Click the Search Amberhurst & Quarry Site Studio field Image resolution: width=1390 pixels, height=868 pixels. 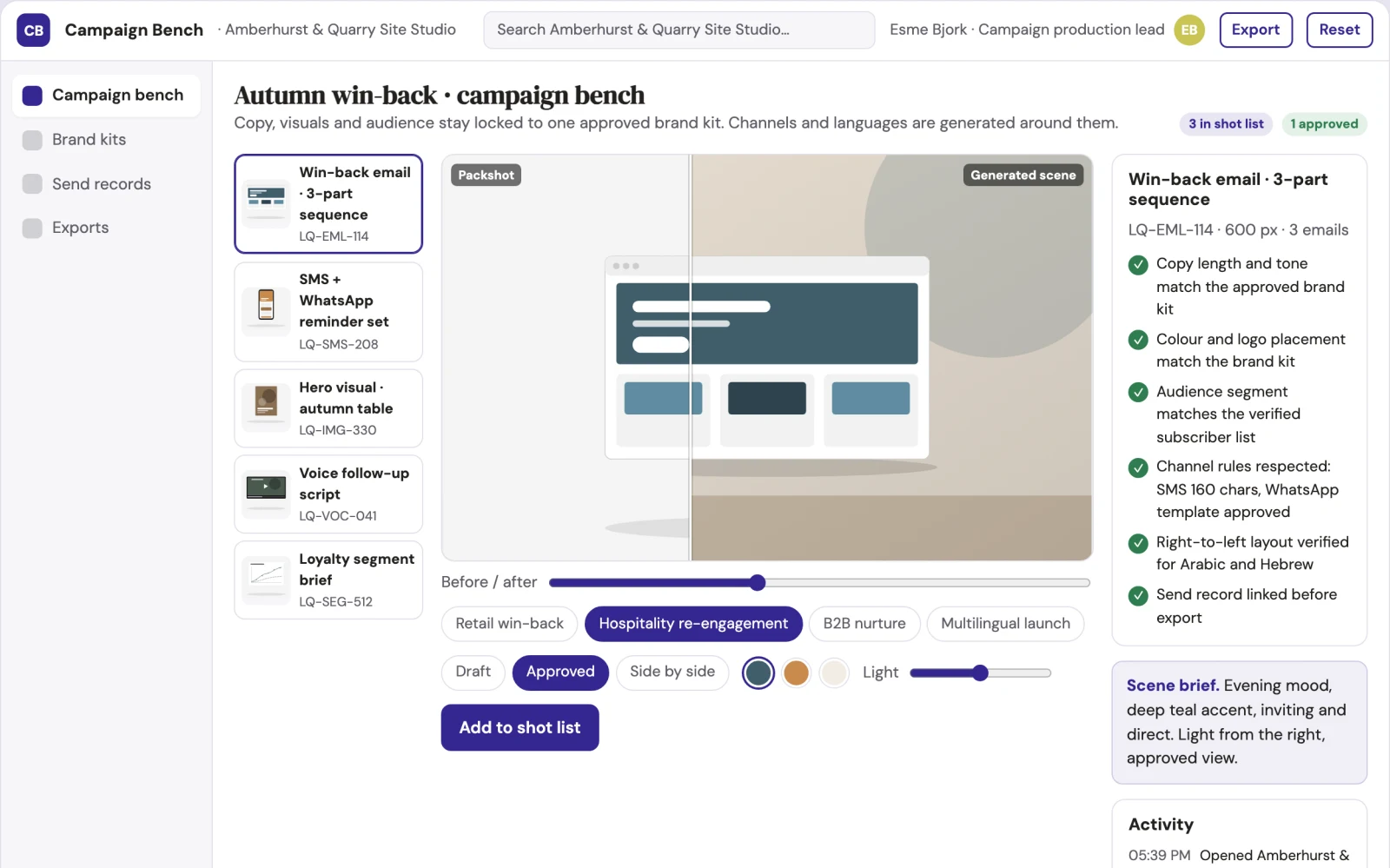coord(678,30)
